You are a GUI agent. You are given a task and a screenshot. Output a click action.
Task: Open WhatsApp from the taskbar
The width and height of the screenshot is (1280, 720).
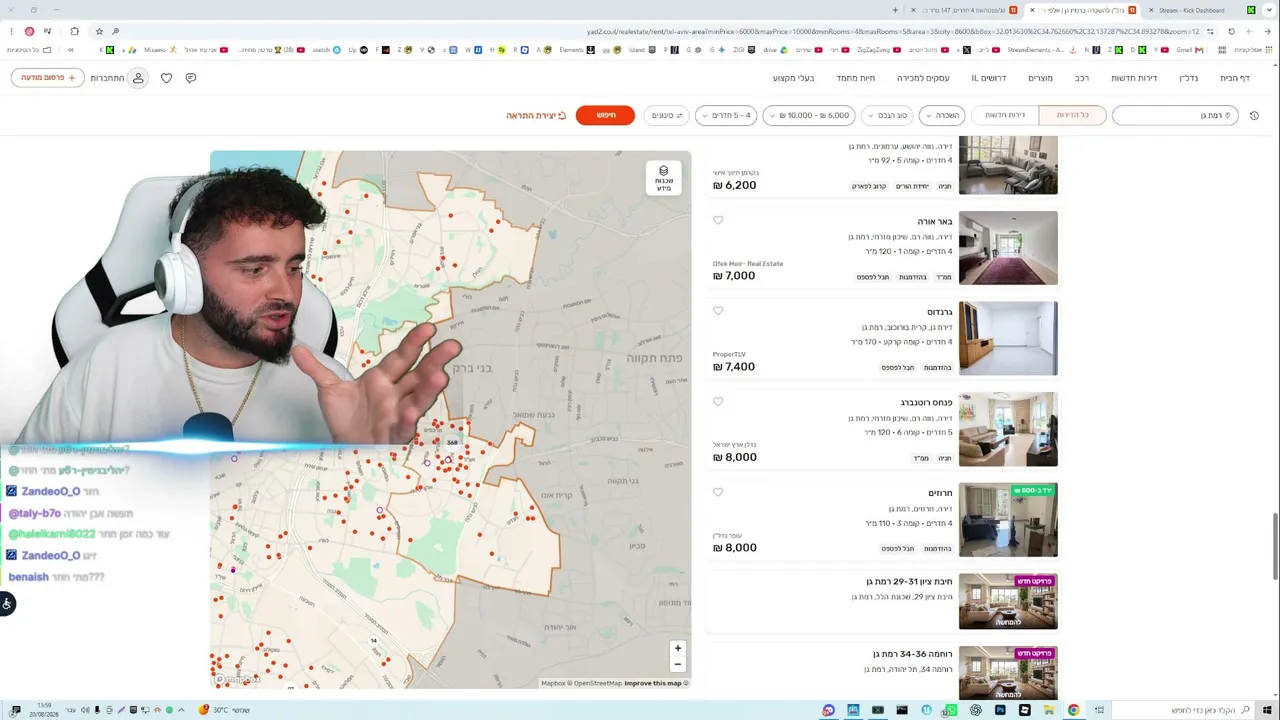[x=951, y=710]
